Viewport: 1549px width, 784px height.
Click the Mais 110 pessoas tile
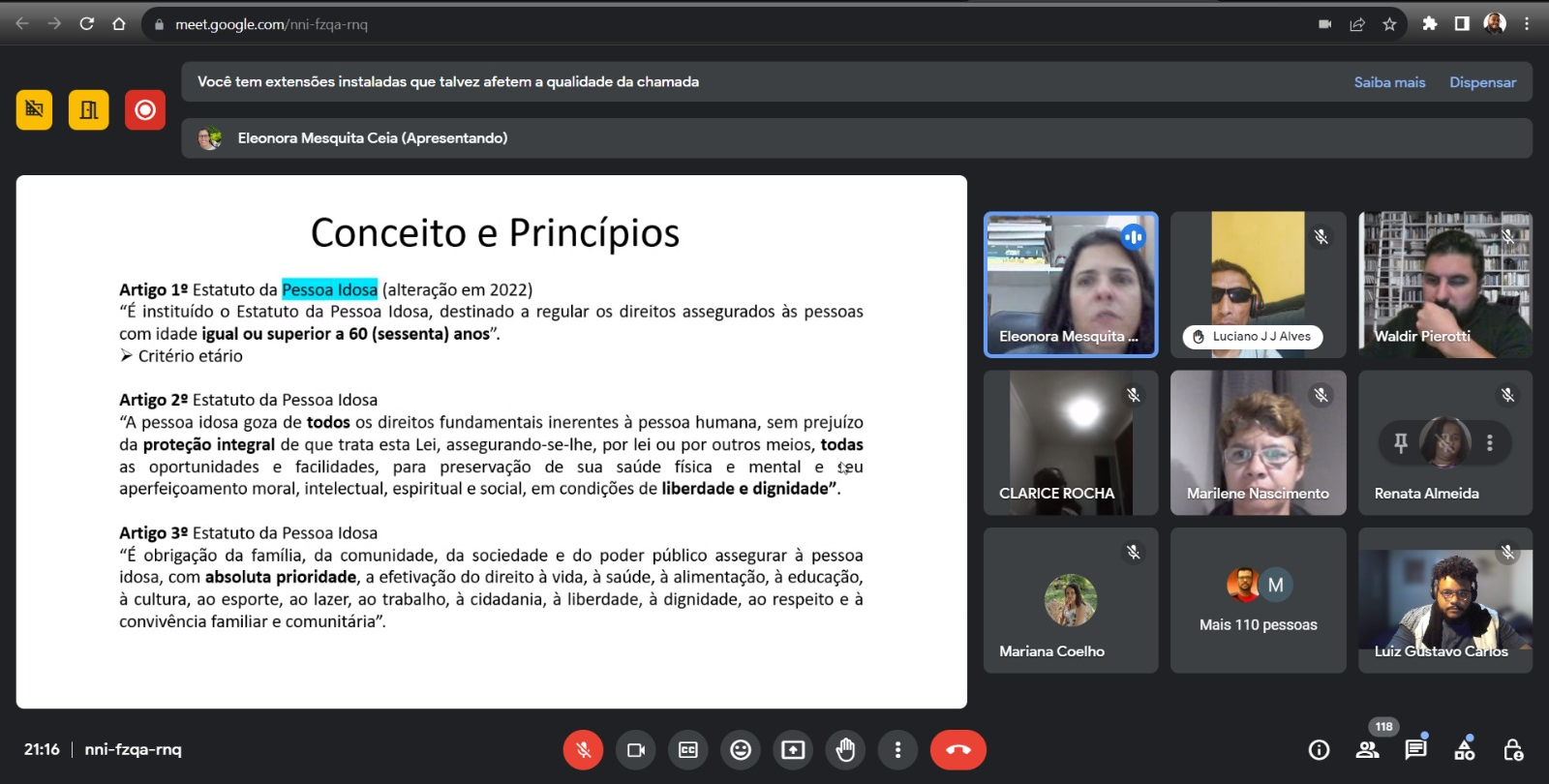click(1258, 600)
